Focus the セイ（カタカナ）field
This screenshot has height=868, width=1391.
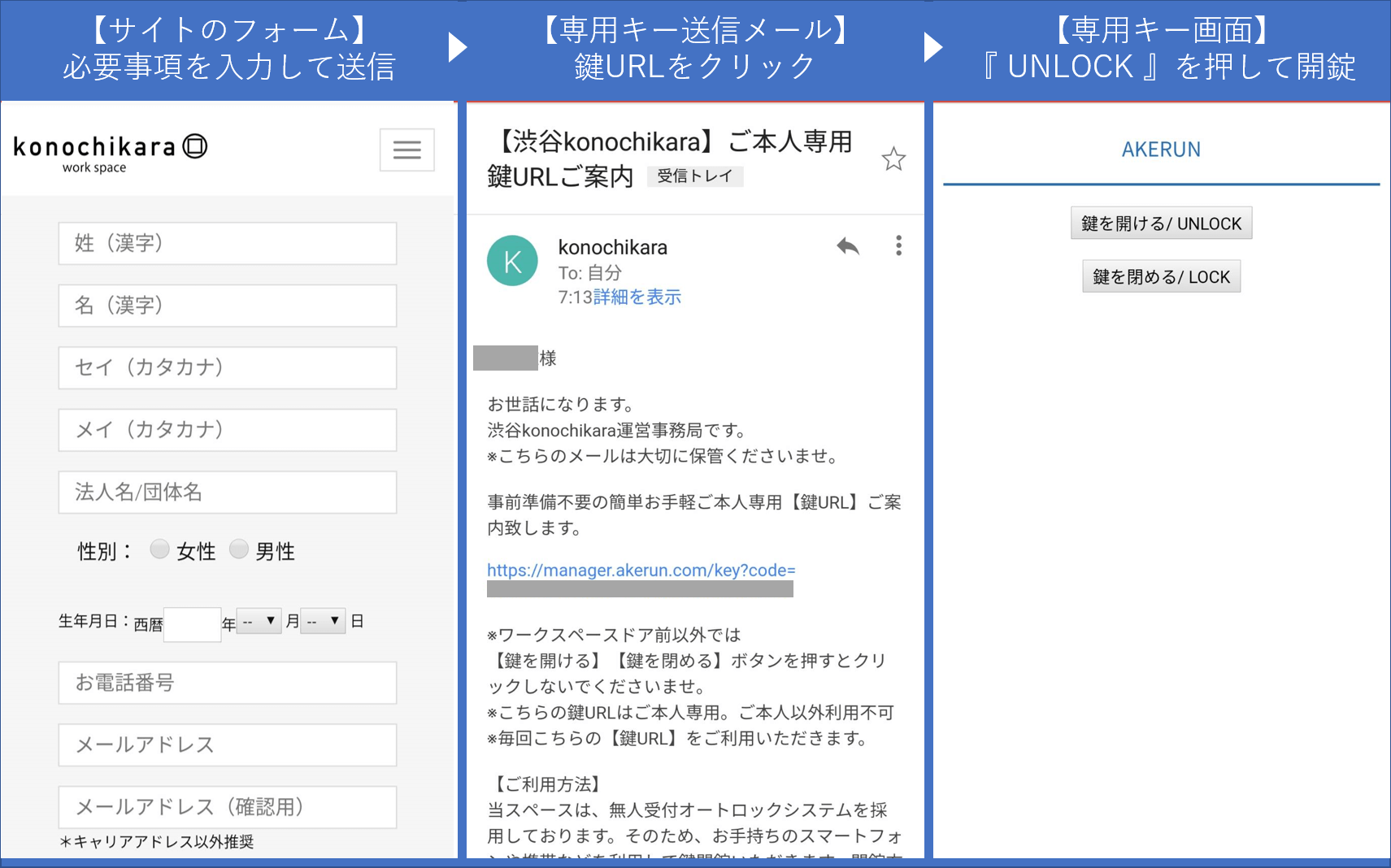228,367
